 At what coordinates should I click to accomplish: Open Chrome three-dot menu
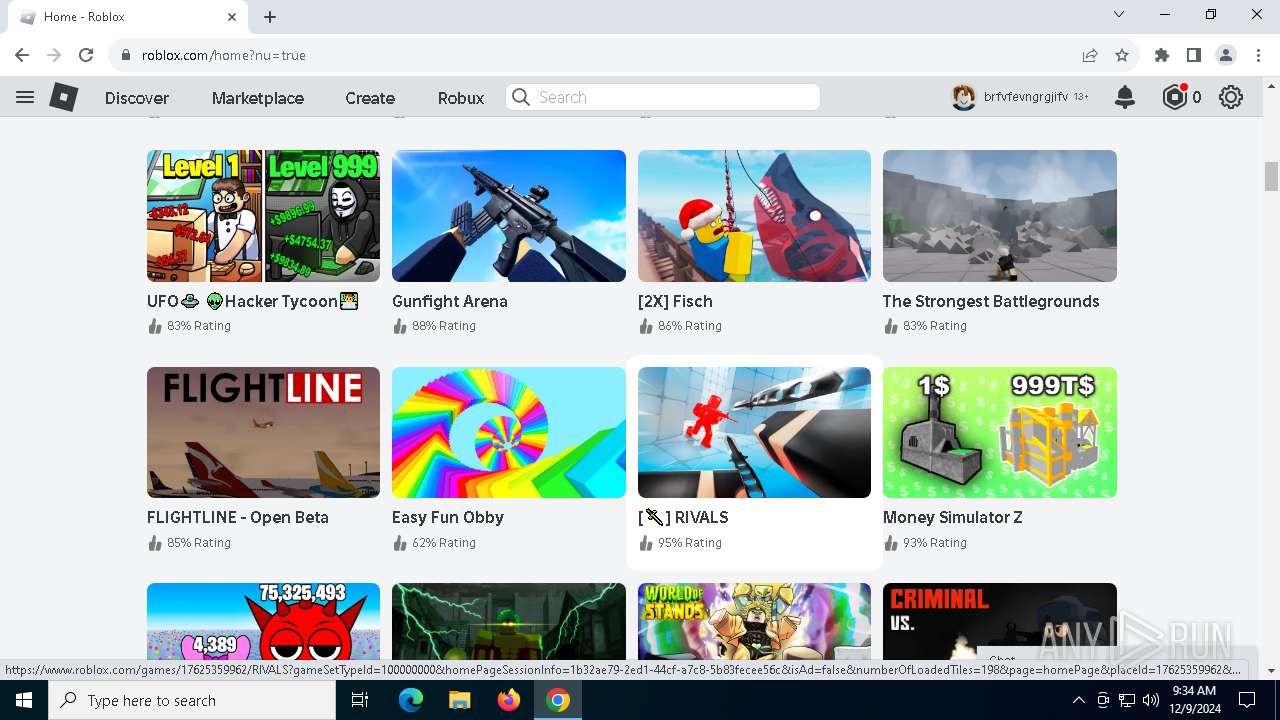(x=1258, y=55)
